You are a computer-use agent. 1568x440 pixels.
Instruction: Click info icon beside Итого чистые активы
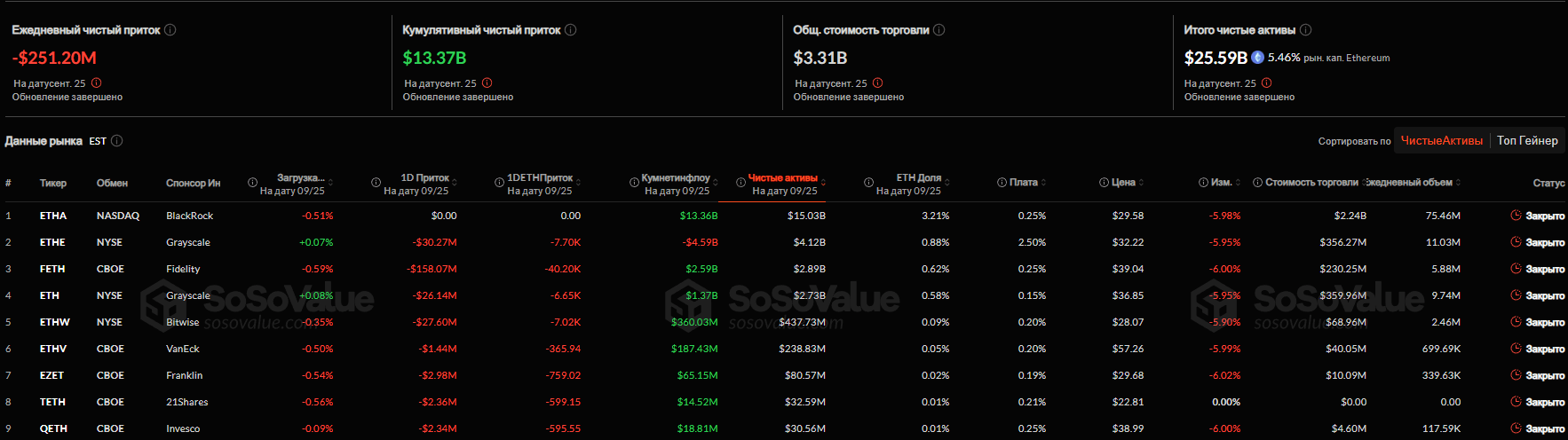[1305, 29]
